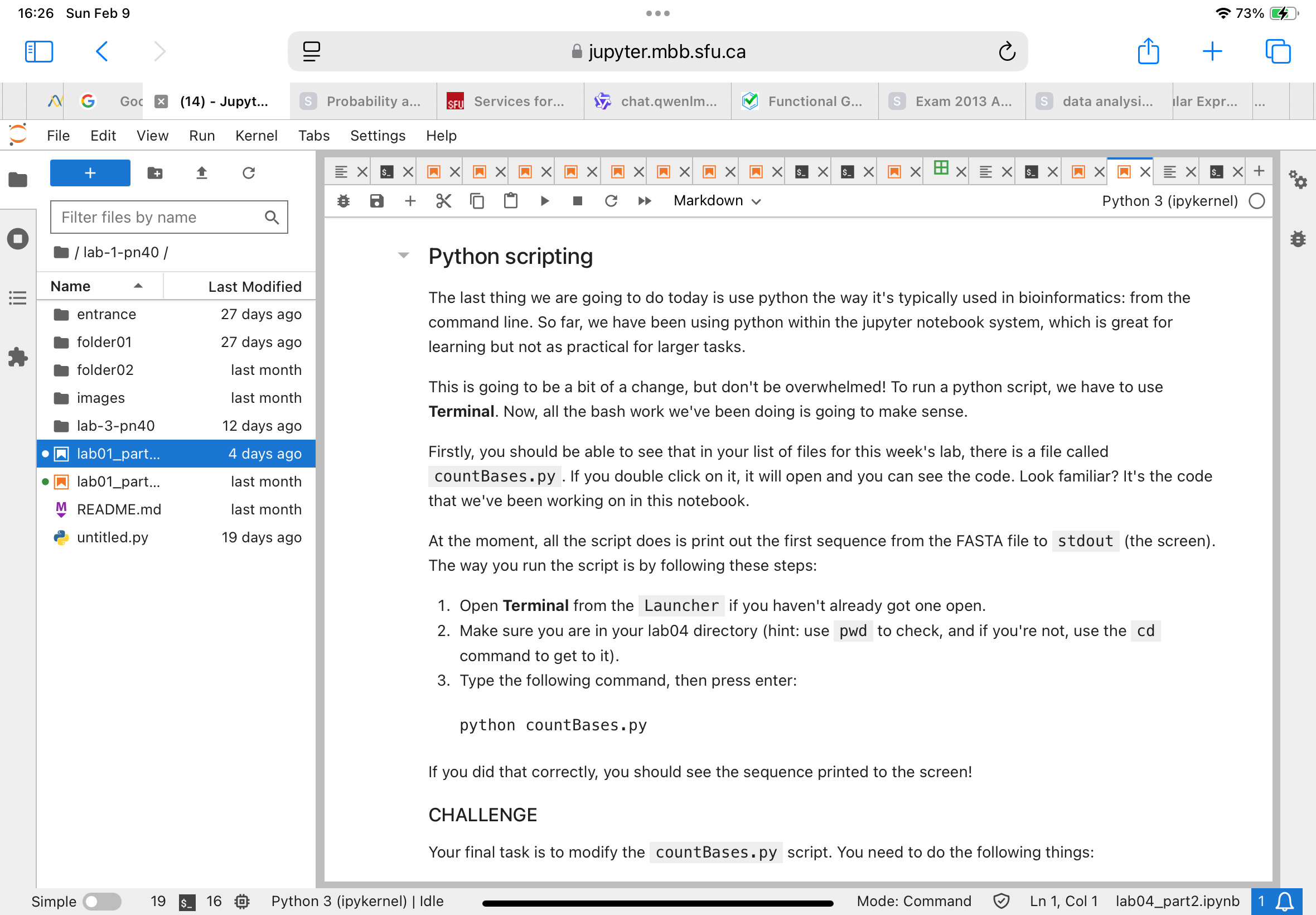Viewport: 1316px width, 915px height.
Task: Open the Kernel menu
Action: 255,135
